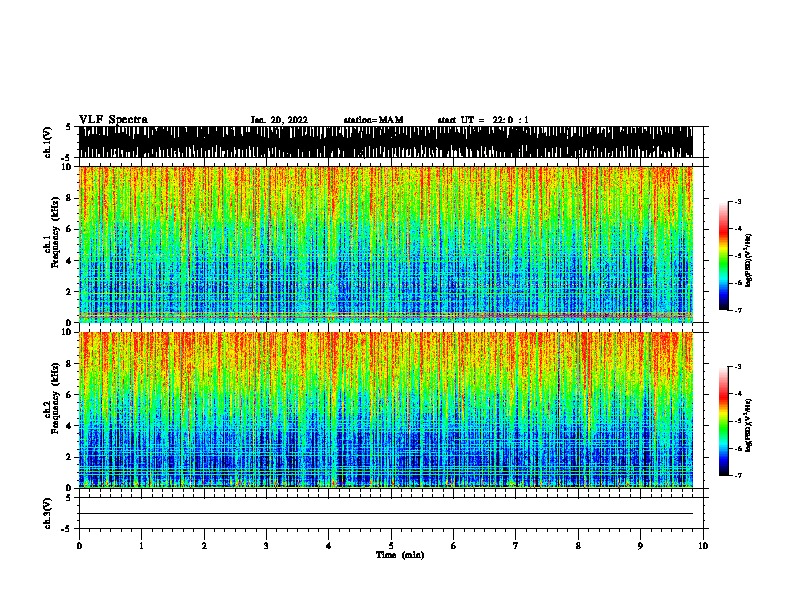Click the time axis tick label '8'

(578, 545)
